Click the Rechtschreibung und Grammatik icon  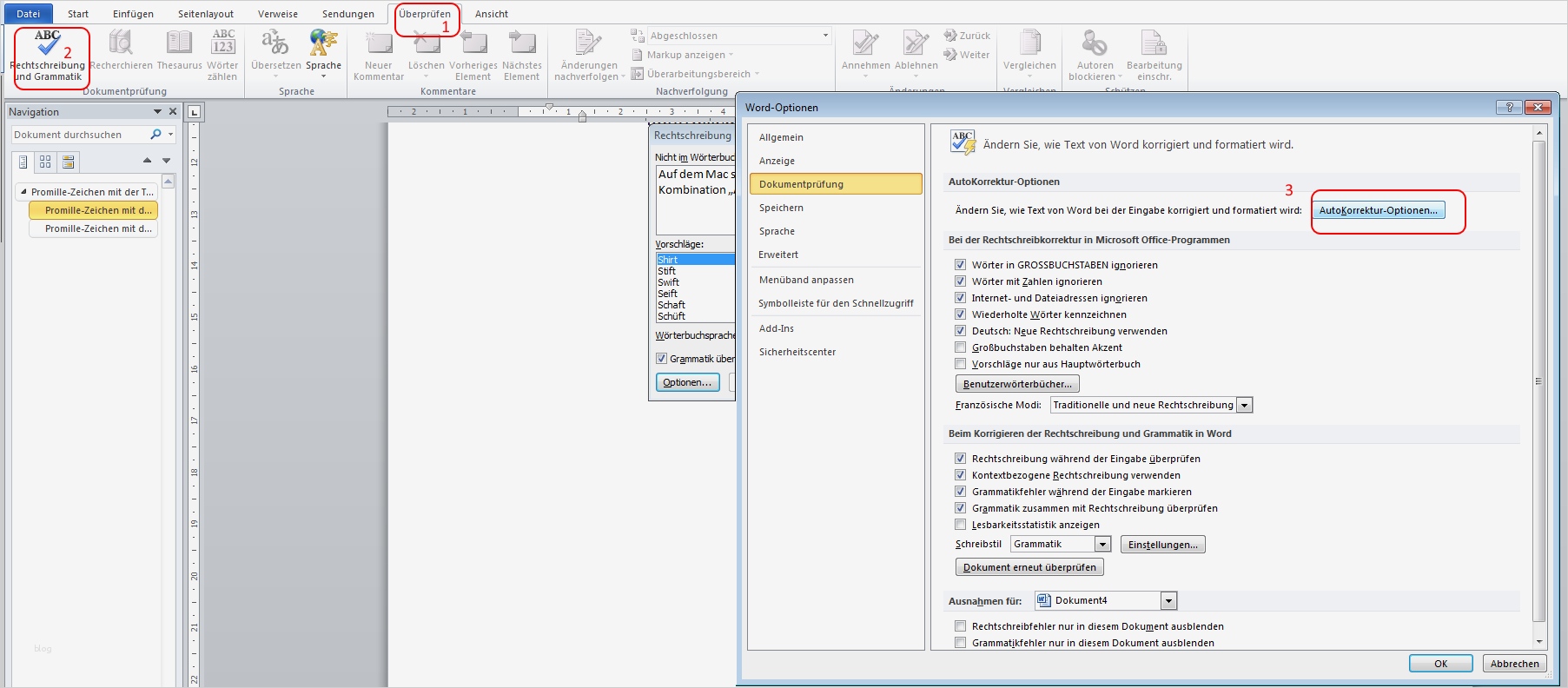point(48,43)
